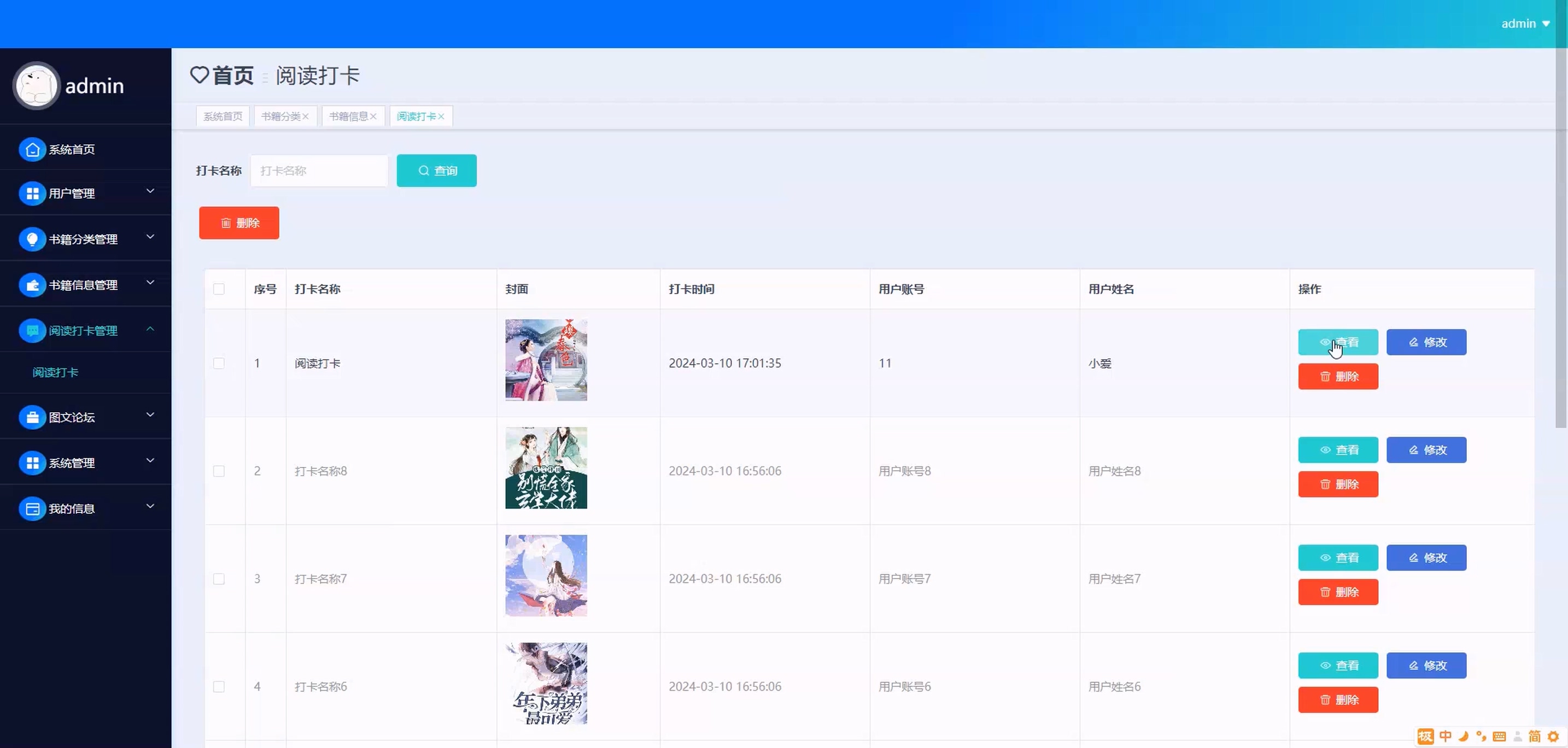1568x748 pixels.
Task: Click the 系统首页 home icon in sidebar
Action: 32,149
